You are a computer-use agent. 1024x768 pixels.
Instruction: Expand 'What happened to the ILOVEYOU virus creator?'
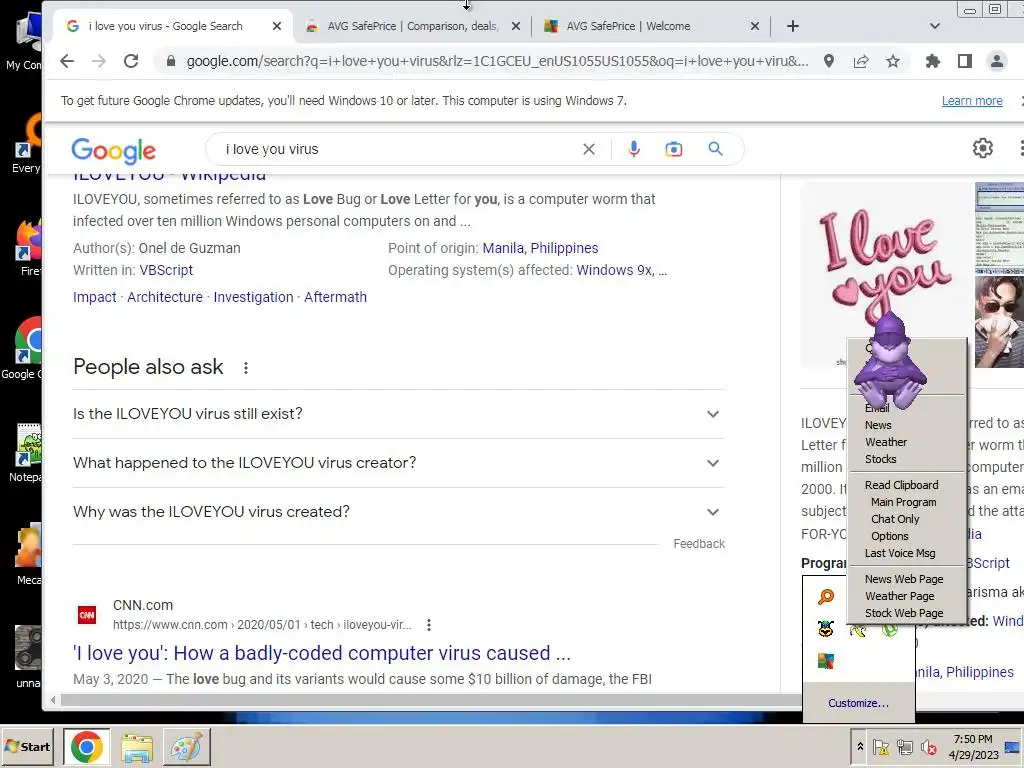(x=398, y=463)
